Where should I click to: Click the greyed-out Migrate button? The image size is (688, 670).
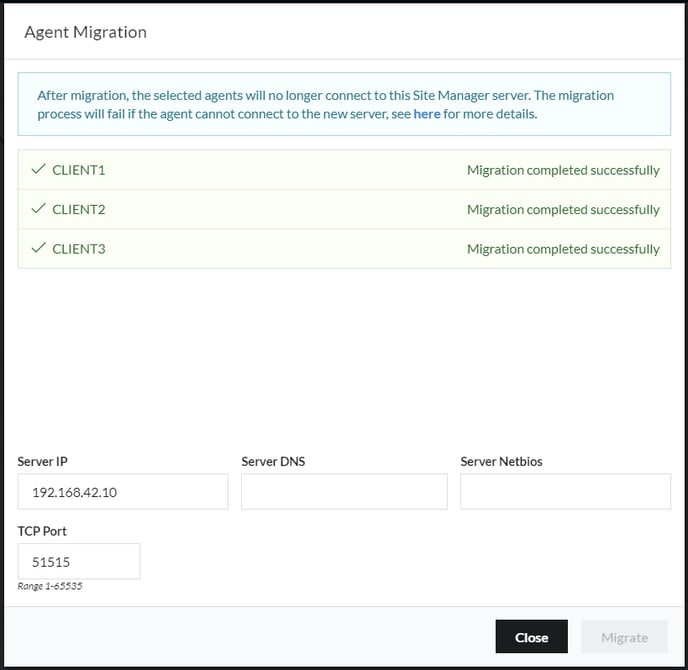pos(624,637)
